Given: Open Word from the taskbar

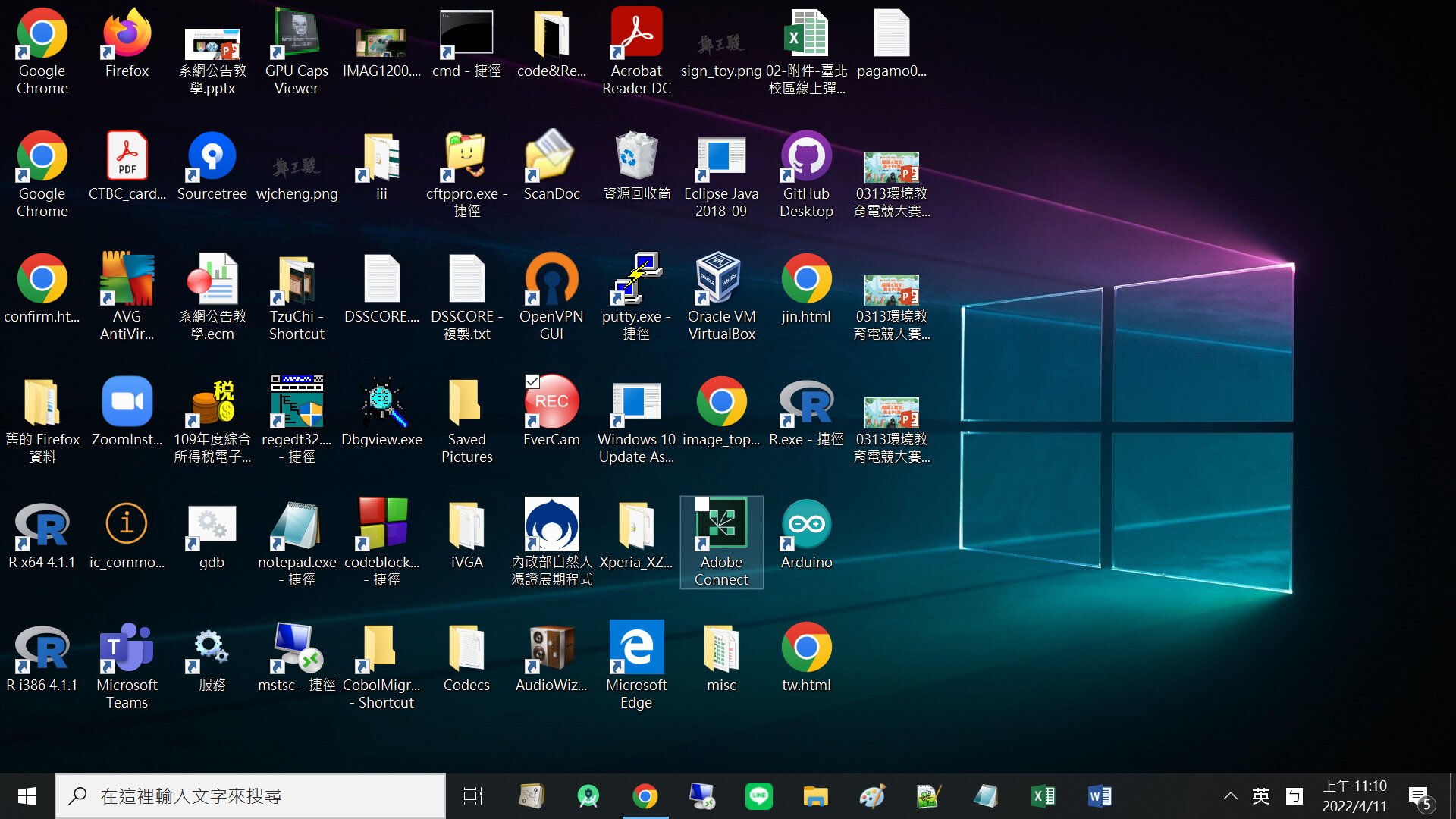Looking at the screenshot, I should [1100, 796].
